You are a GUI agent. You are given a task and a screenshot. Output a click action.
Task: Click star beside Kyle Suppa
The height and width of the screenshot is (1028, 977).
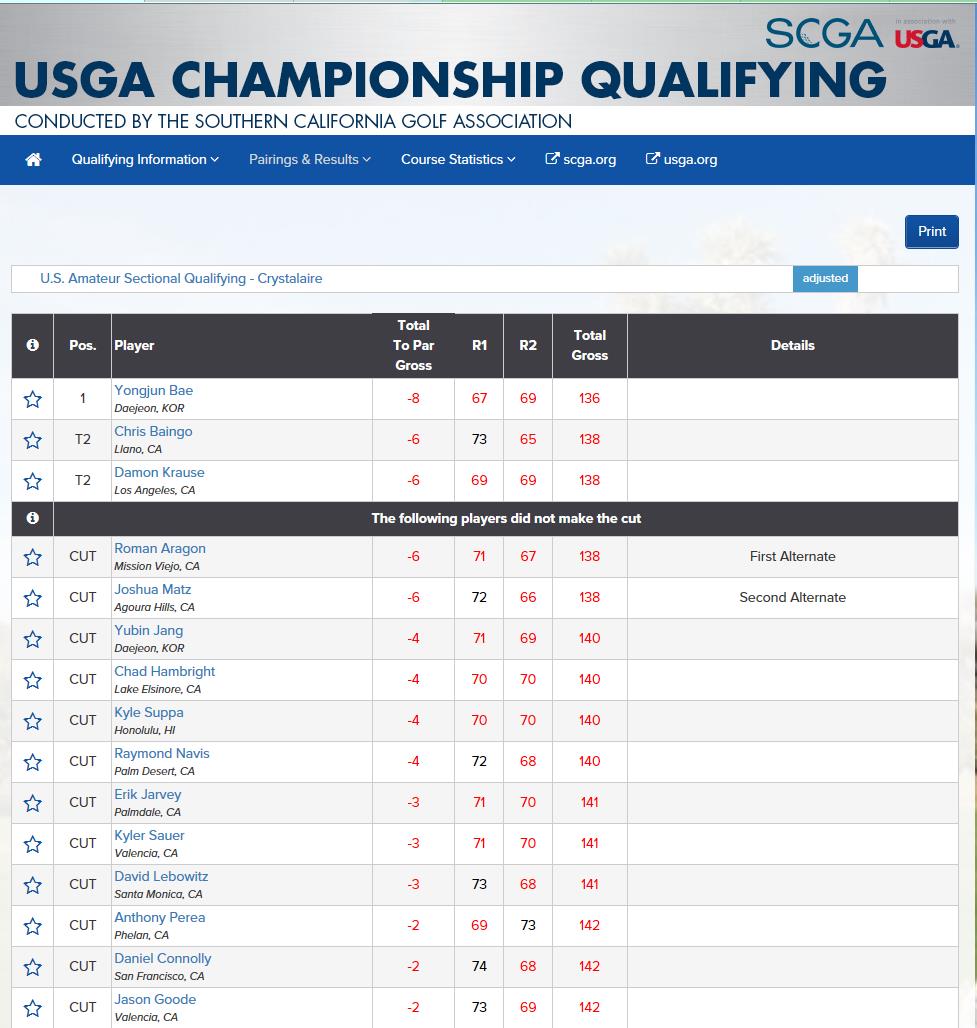pyautogui.click(x=33, y=721)
